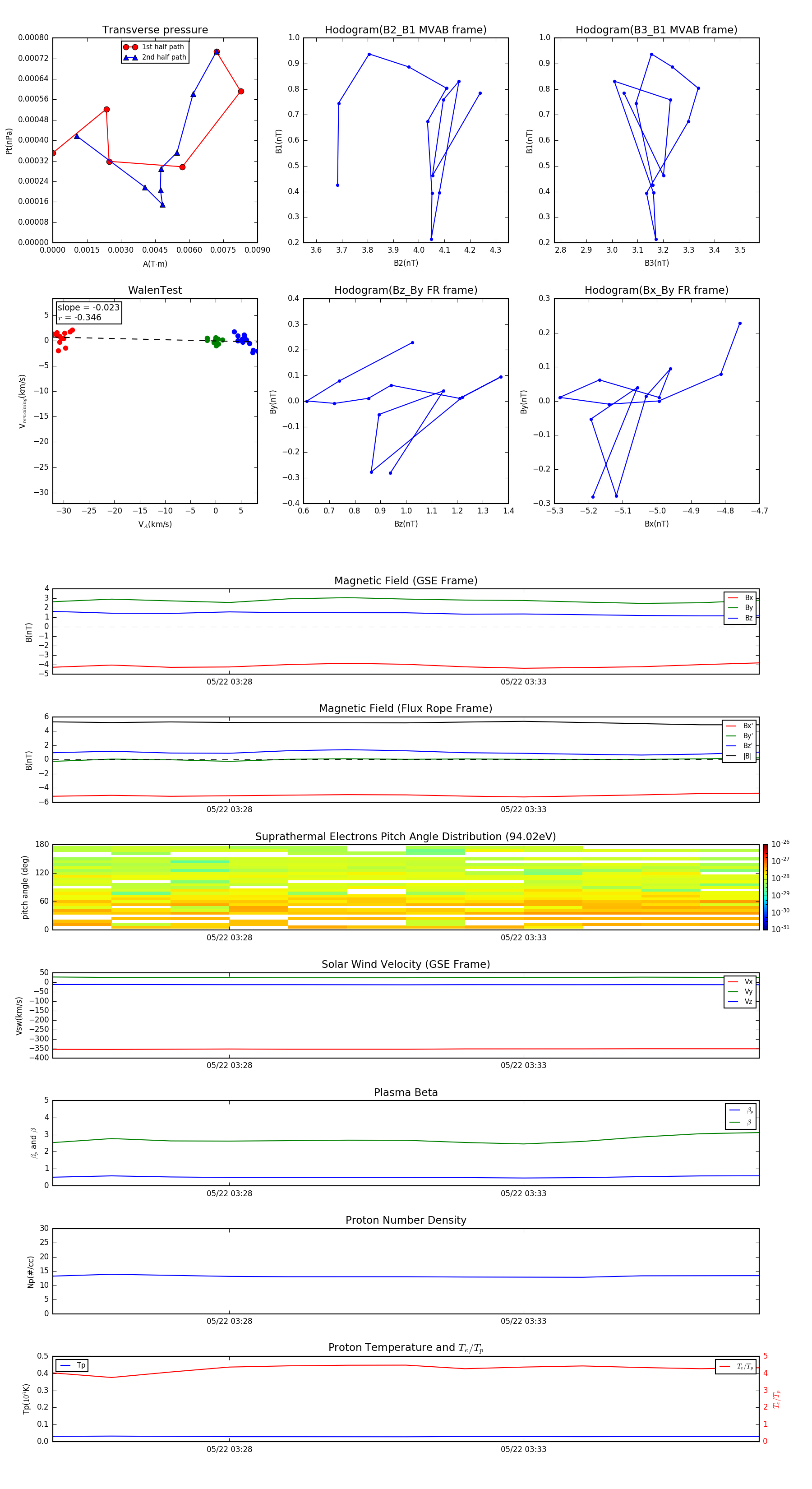Viewport: 812px width, 1489px height.
Task: Click 'Np(#/cc)' axis label
Action: click(x=31, y=1271)
